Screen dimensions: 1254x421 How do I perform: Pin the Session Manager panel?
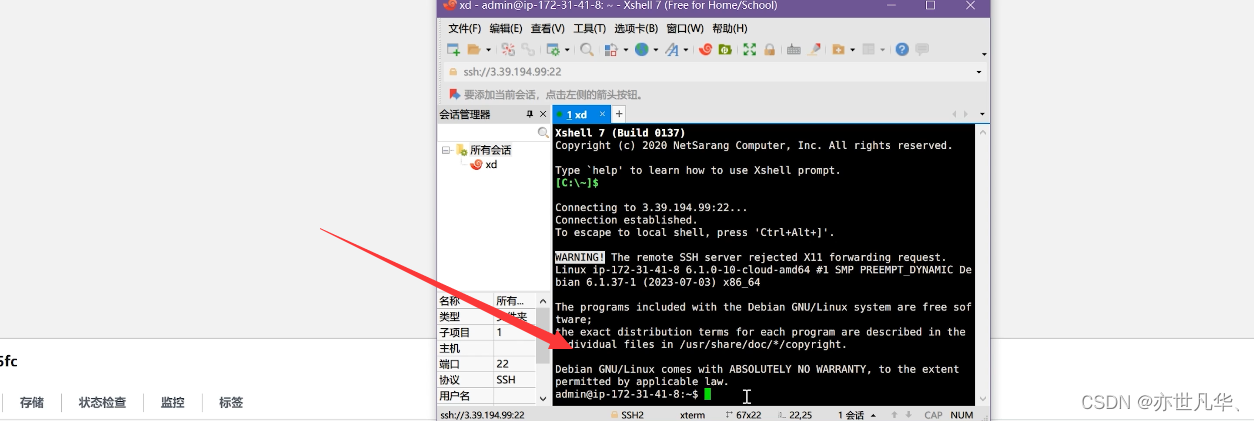(530, 114)
